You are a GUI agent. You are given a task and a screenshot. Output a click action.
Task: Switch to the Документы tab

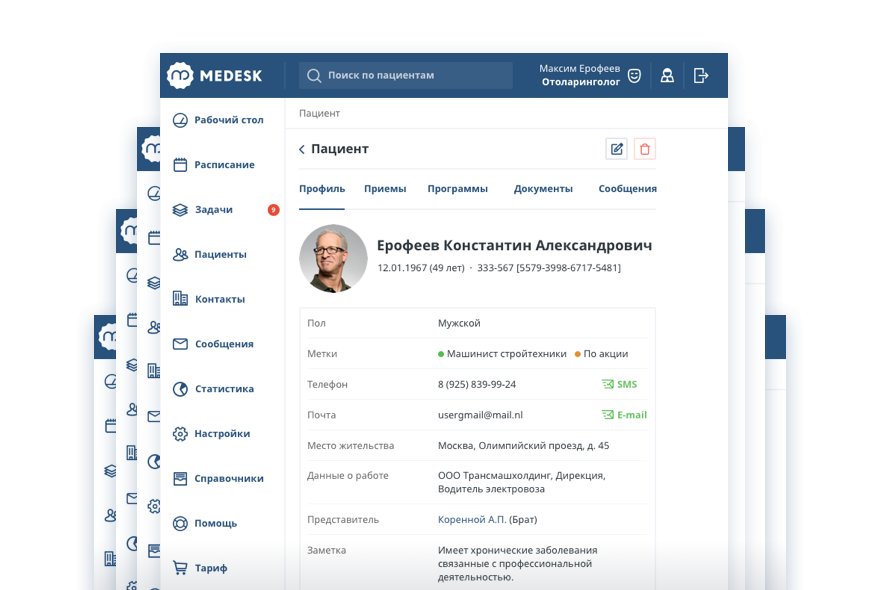[x=543, y=188]
